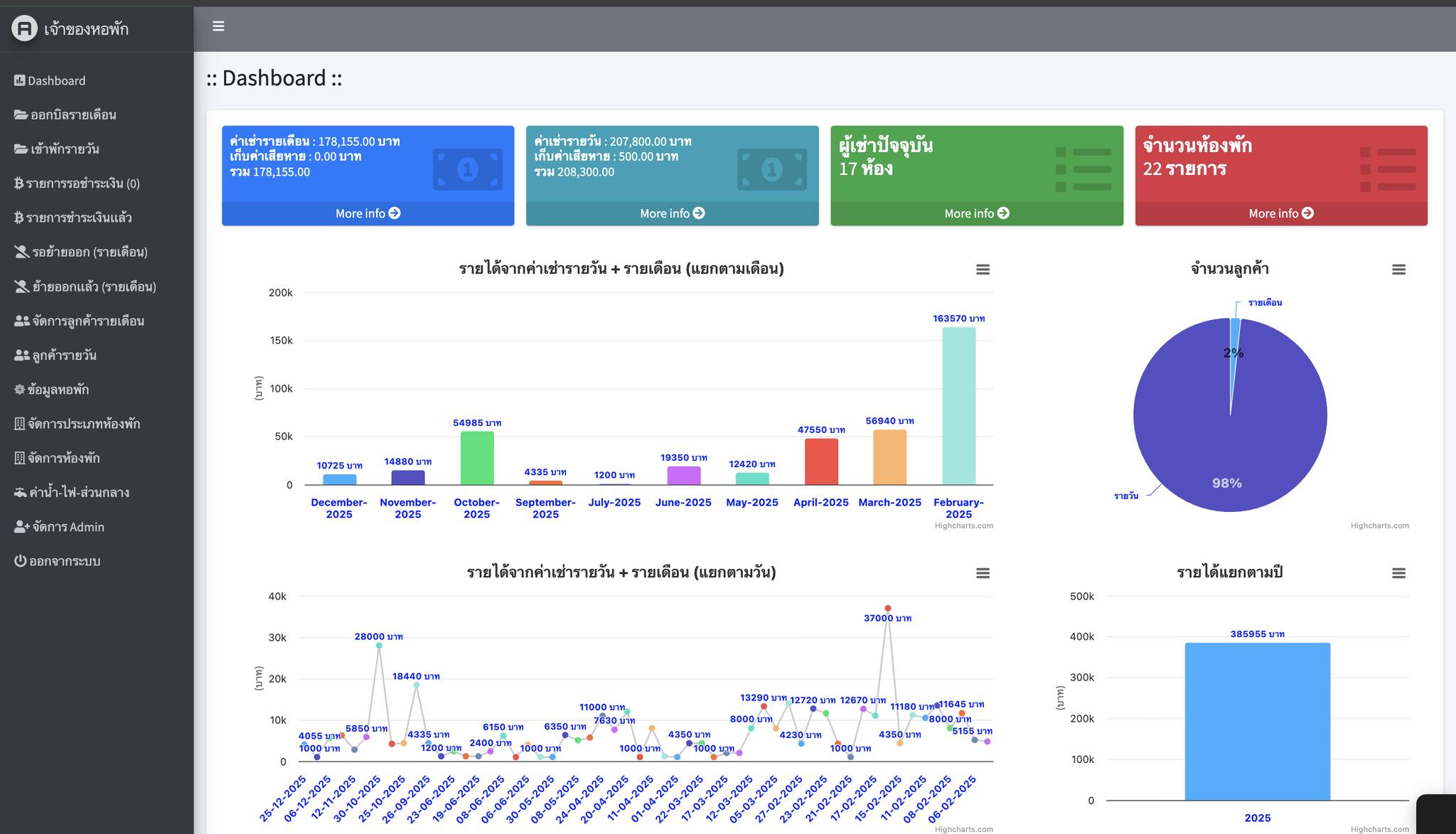Open the yearly revenue chart menu icon

coord(1398,573)
